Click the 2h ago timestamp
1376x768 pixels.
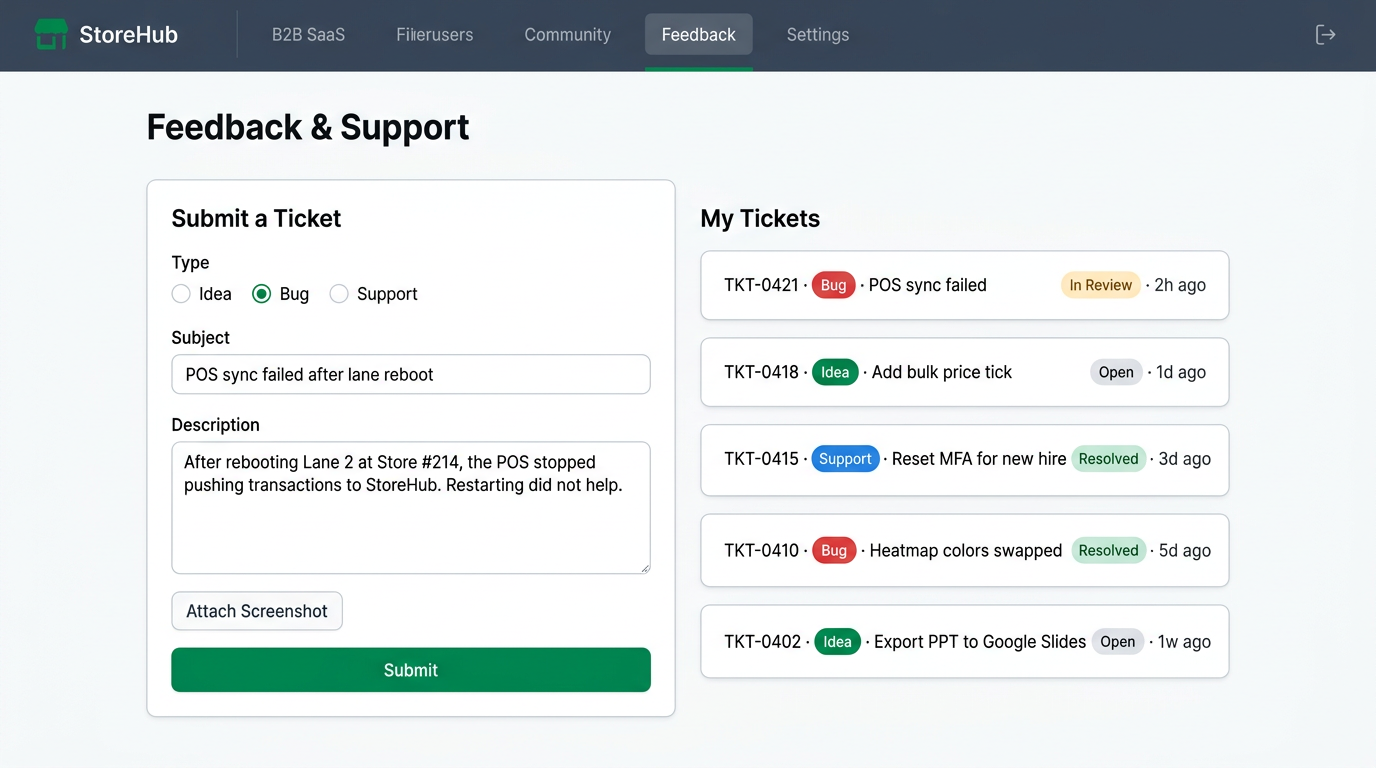point(1180,285)
